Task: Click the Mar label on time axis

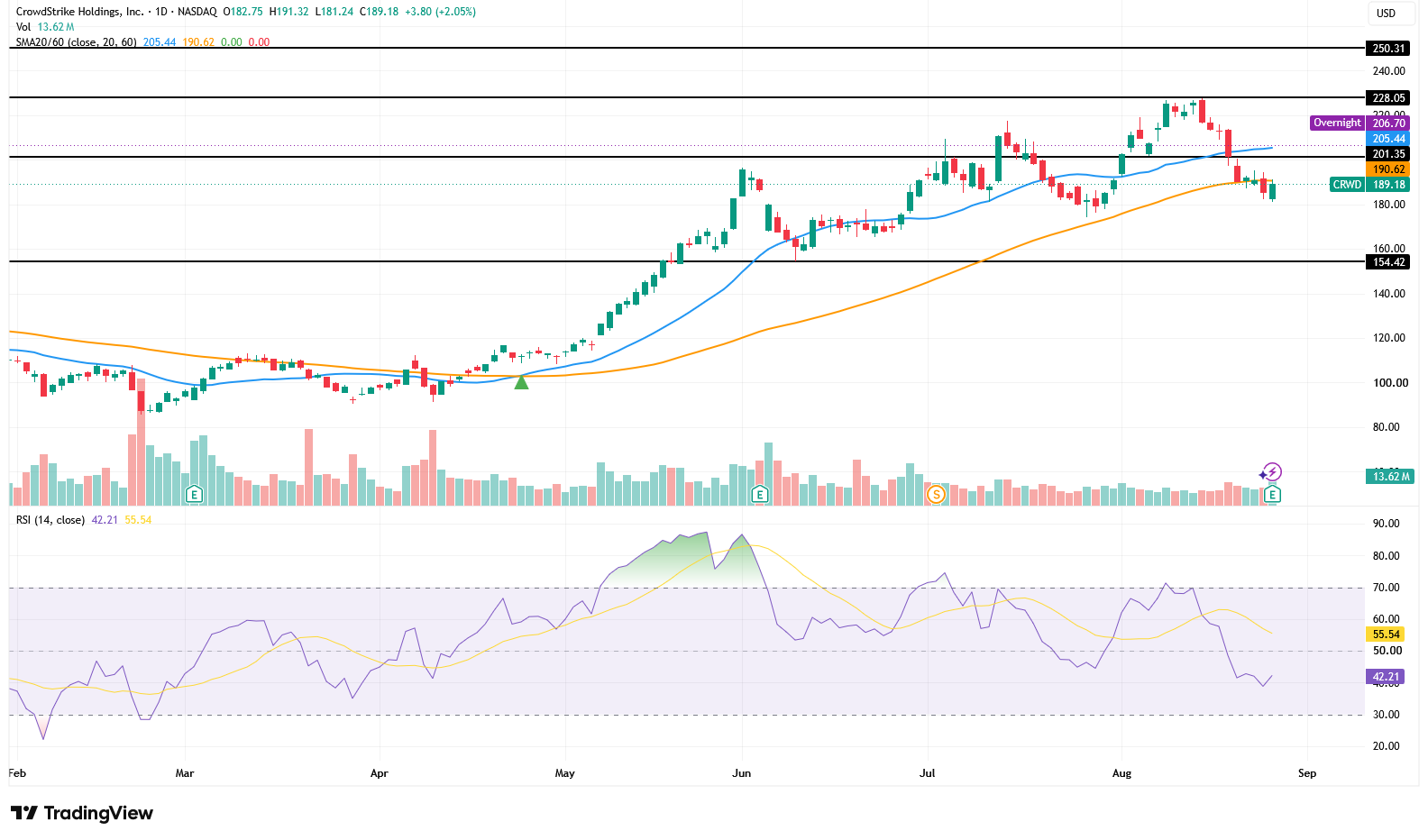Action: point(185,773)
